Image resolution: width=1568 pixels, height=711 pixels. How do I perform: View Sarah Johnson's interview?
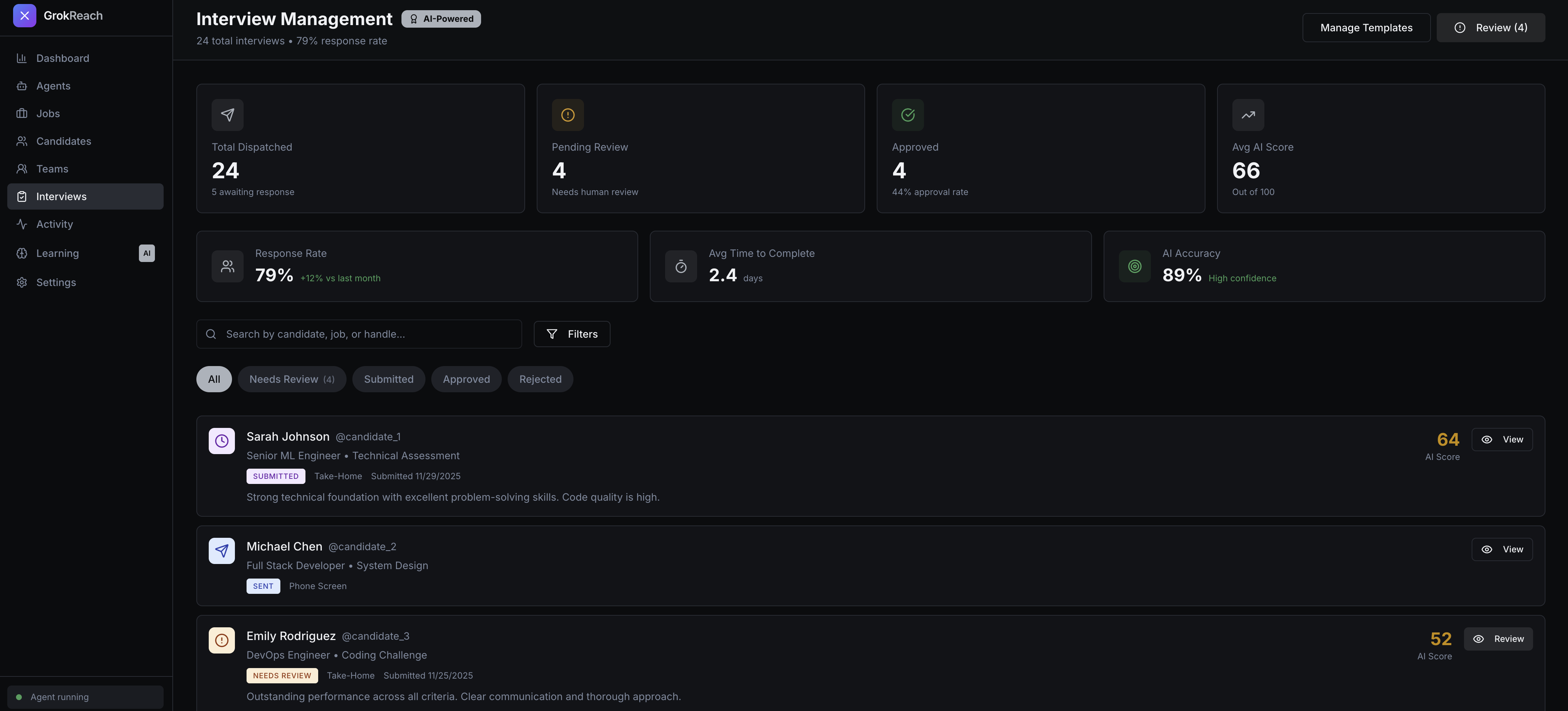click(x=1502, y=440)
